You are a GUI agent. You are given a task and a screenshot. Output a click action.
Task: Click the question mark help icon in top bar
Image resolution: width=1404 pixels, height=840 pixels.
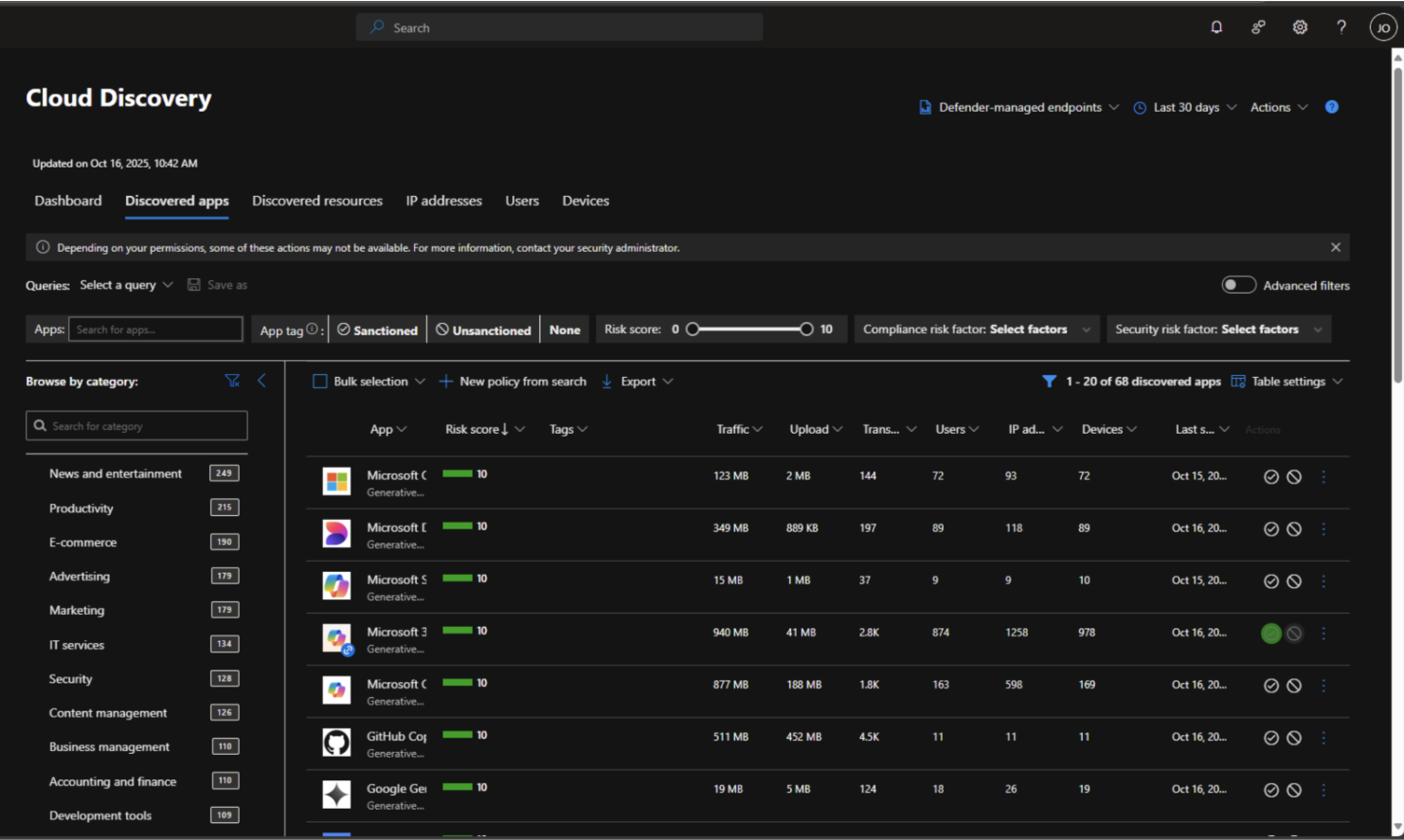[x=1341, y=27]
